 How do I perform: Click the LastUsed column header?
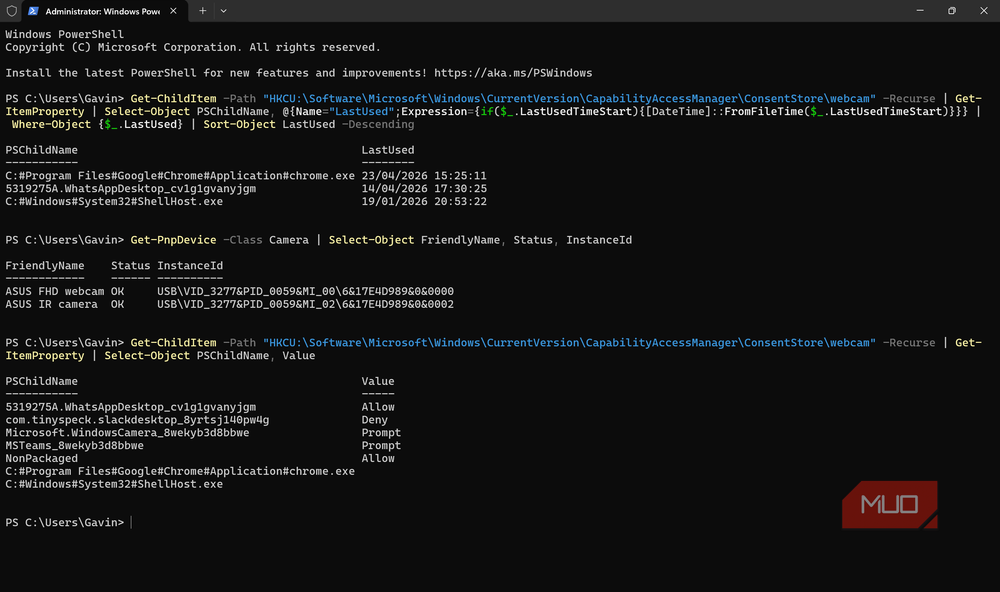pos(388,150)
